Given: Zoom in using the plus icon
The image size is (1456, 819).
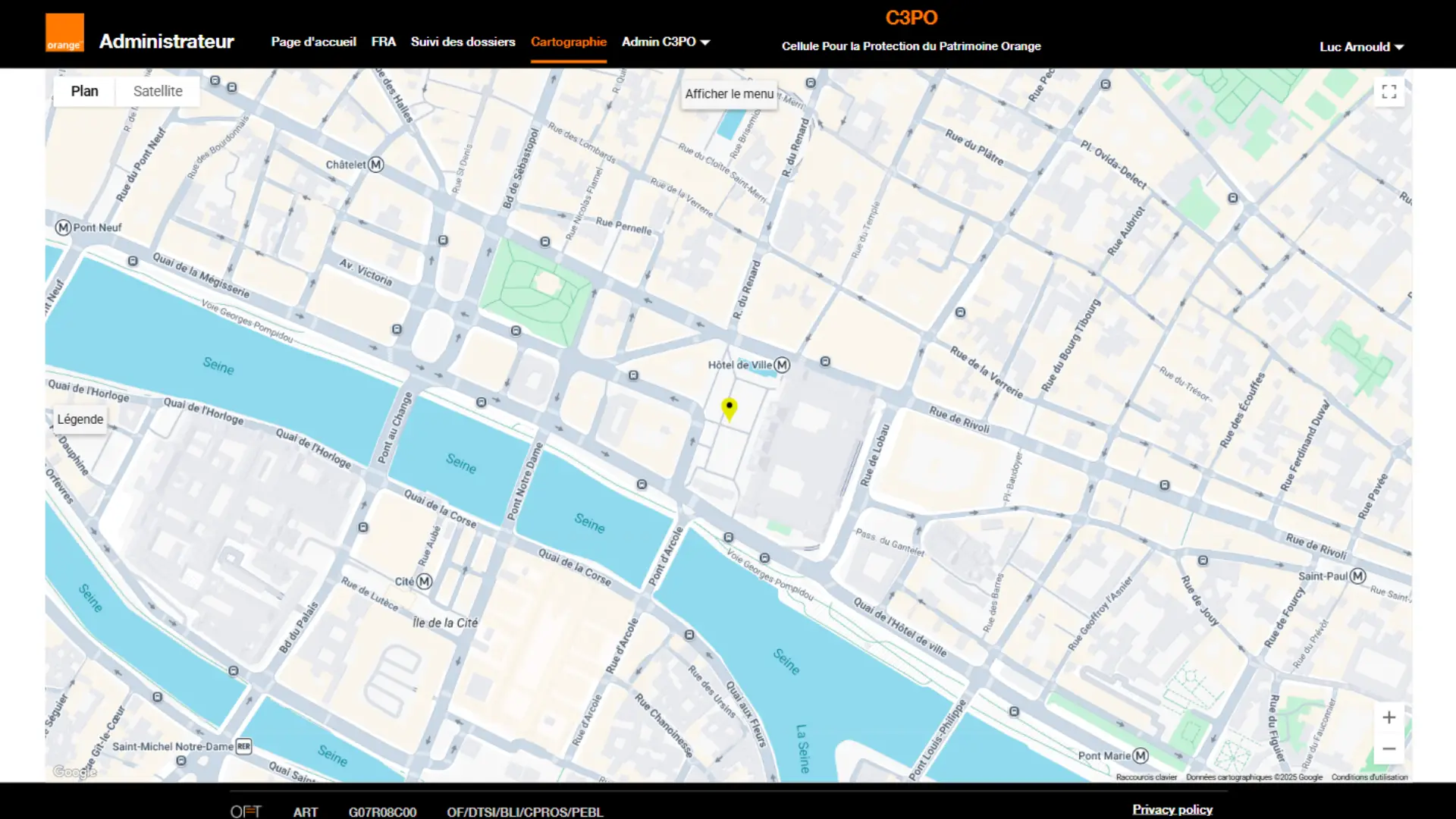Looking at the screenshot, I should coord(1389,717).
